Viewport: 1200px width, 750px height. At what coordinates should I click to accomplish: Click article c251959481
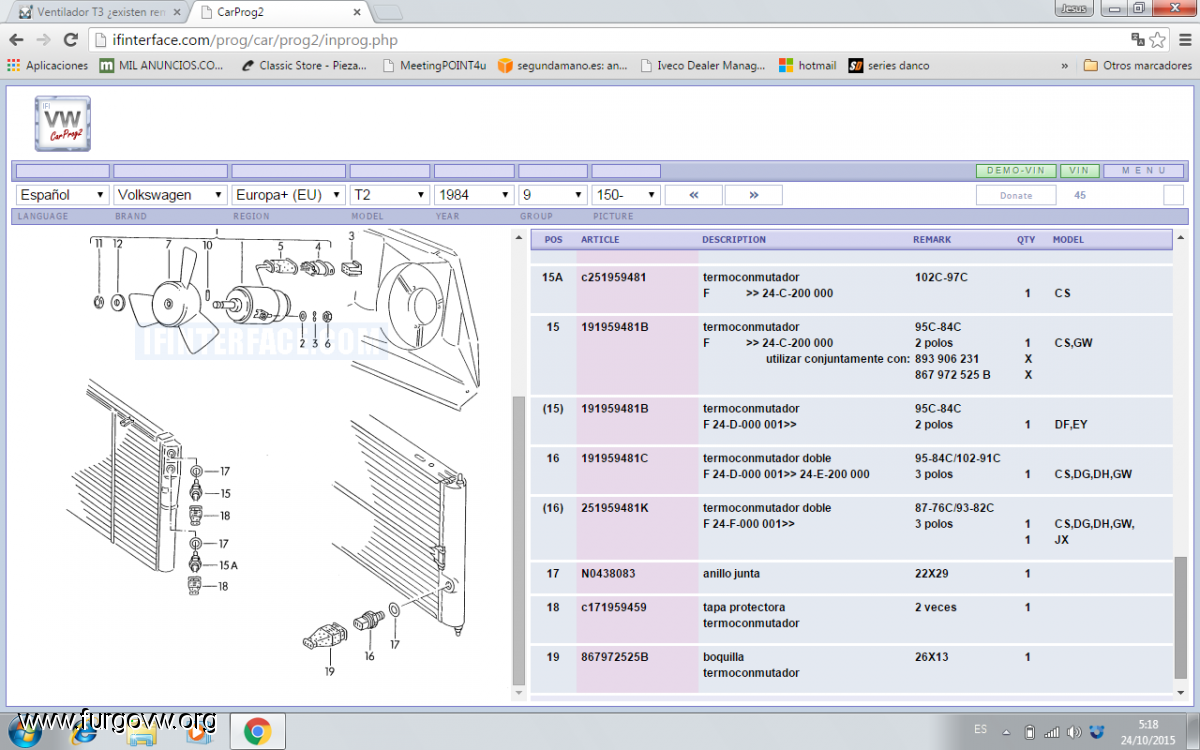[613, 277]
